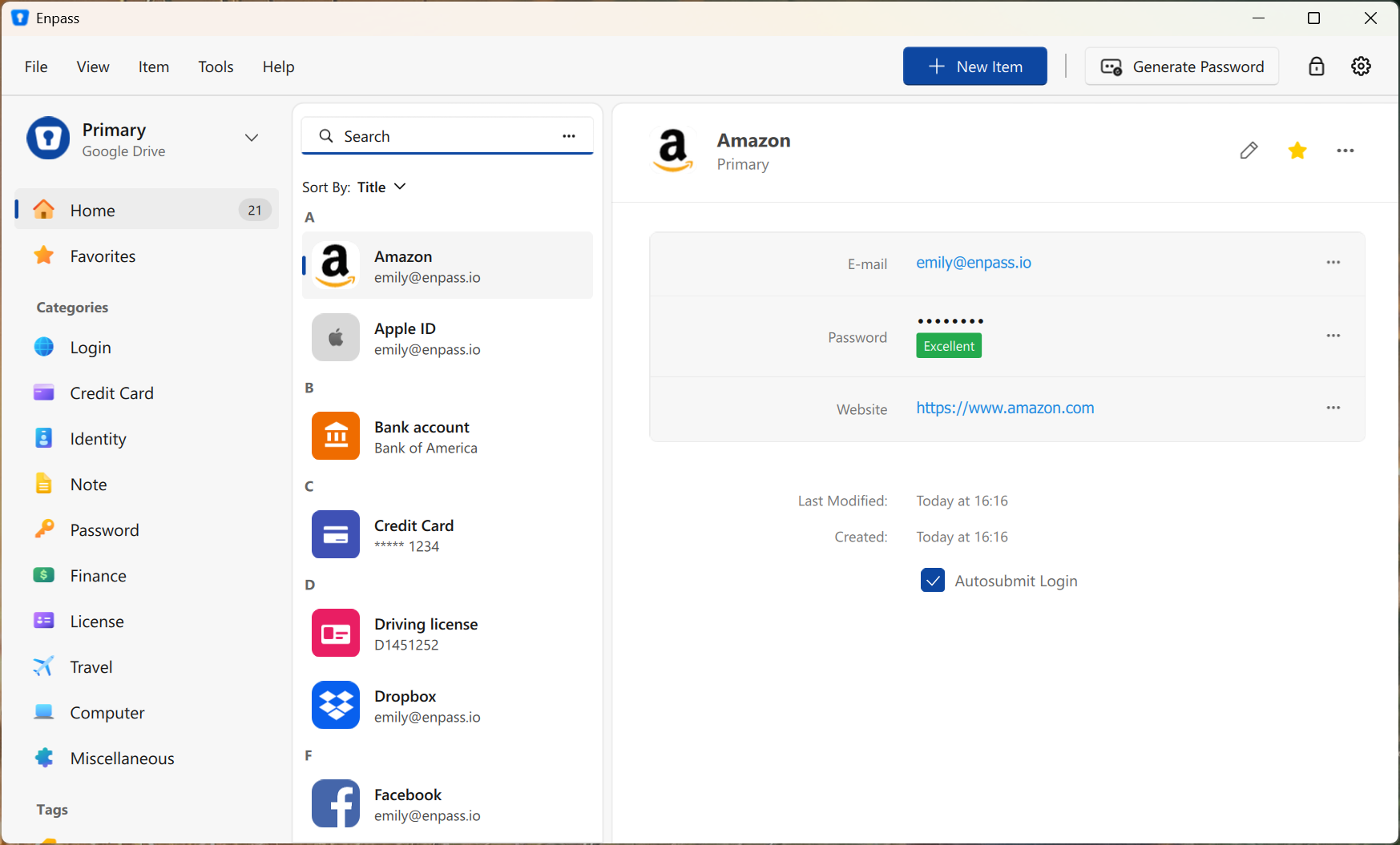Open more options in Amazon detail header
Image resolution: width=1400 pixels, height=845 pixels.
[x=1346, y=151]
